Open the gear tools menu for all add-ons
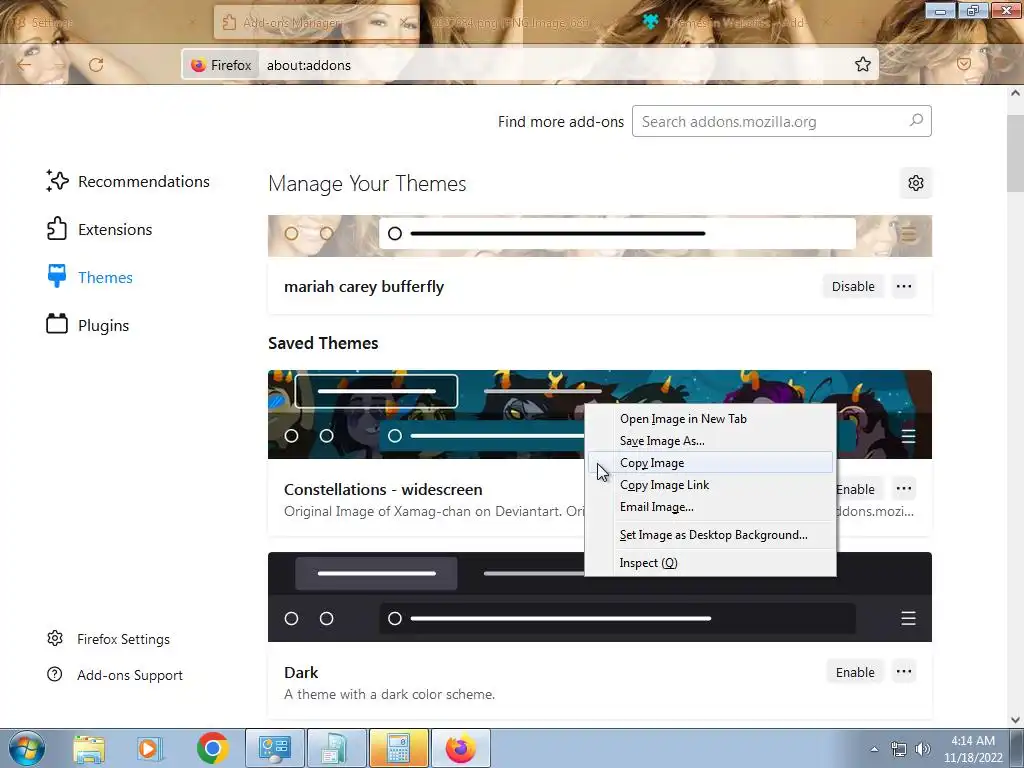 click(x=916, y=183)
